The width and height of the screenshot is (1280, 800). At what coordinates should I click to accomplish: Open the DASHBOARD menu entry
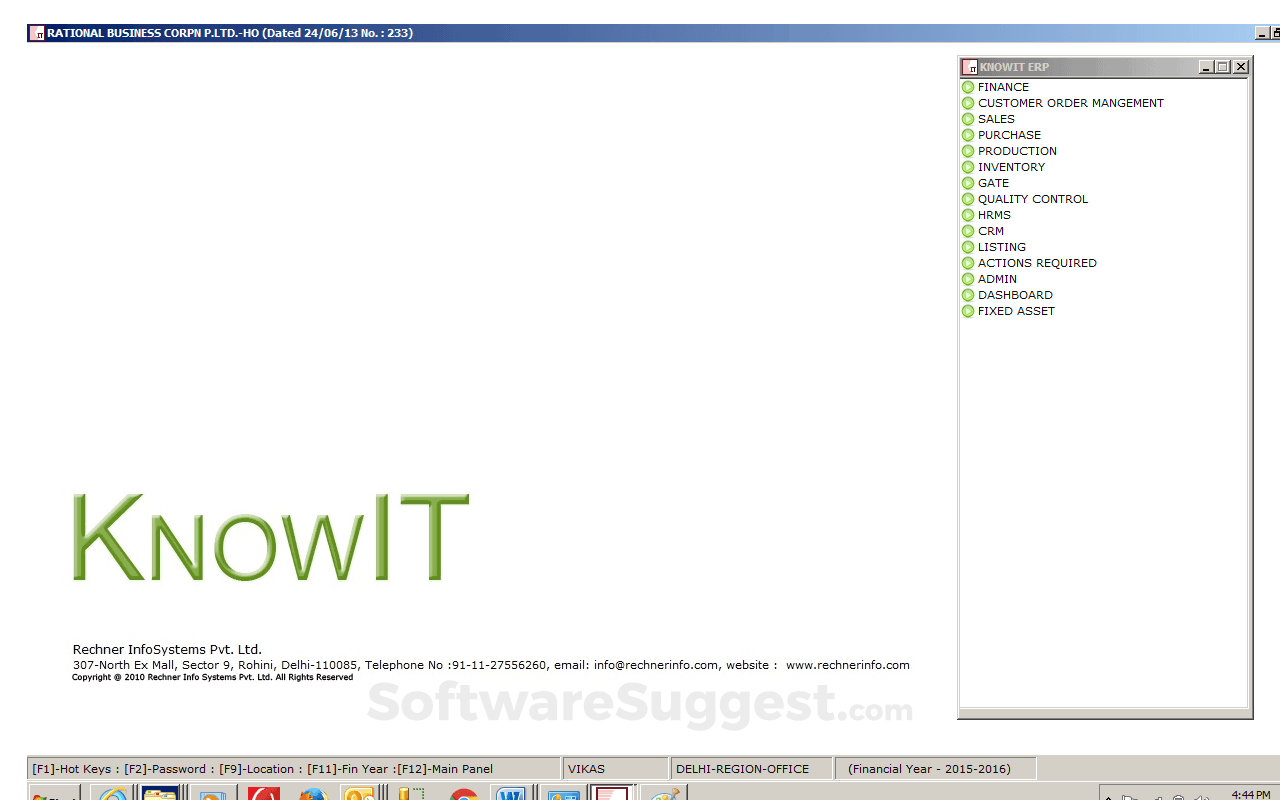1015,295
